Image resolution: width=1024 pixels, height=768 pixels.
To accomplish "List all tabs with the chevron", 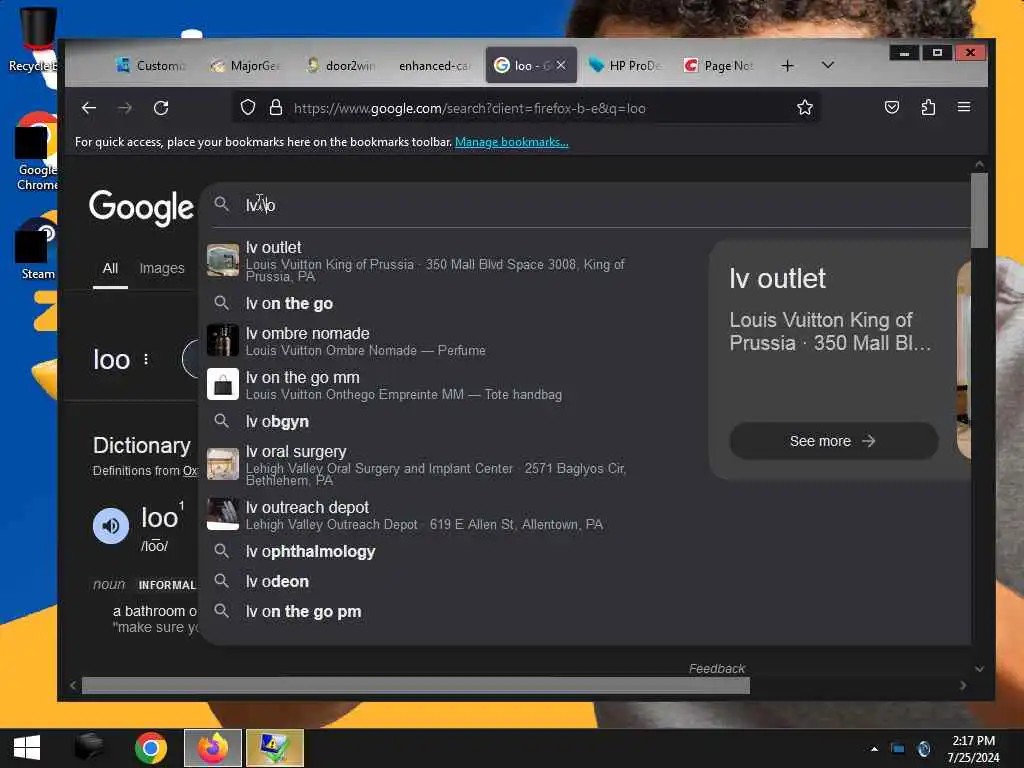I will (827, 65).
